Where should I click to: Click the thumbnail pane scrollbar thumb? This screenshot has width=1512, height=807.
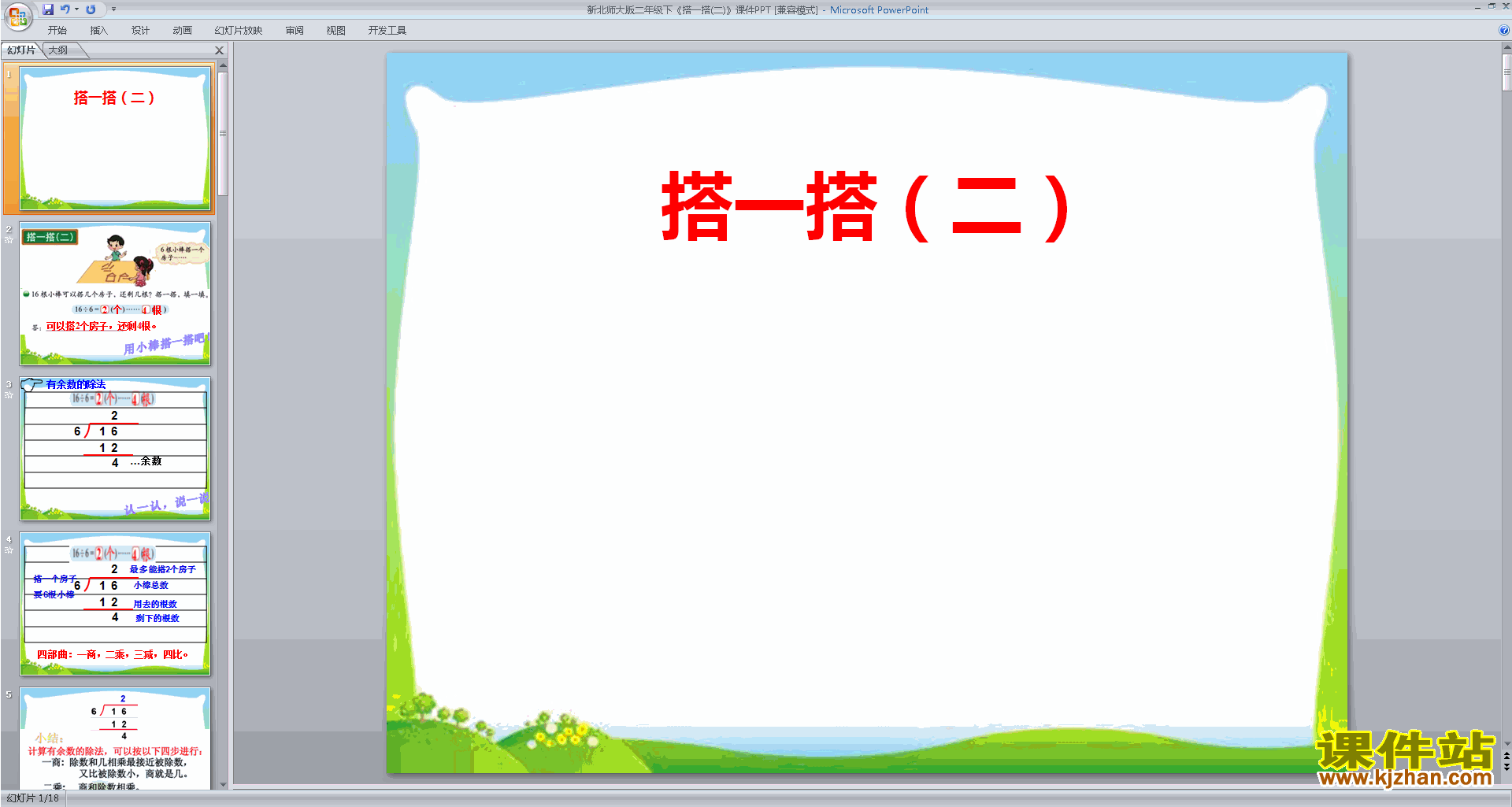tap(223, 134)
